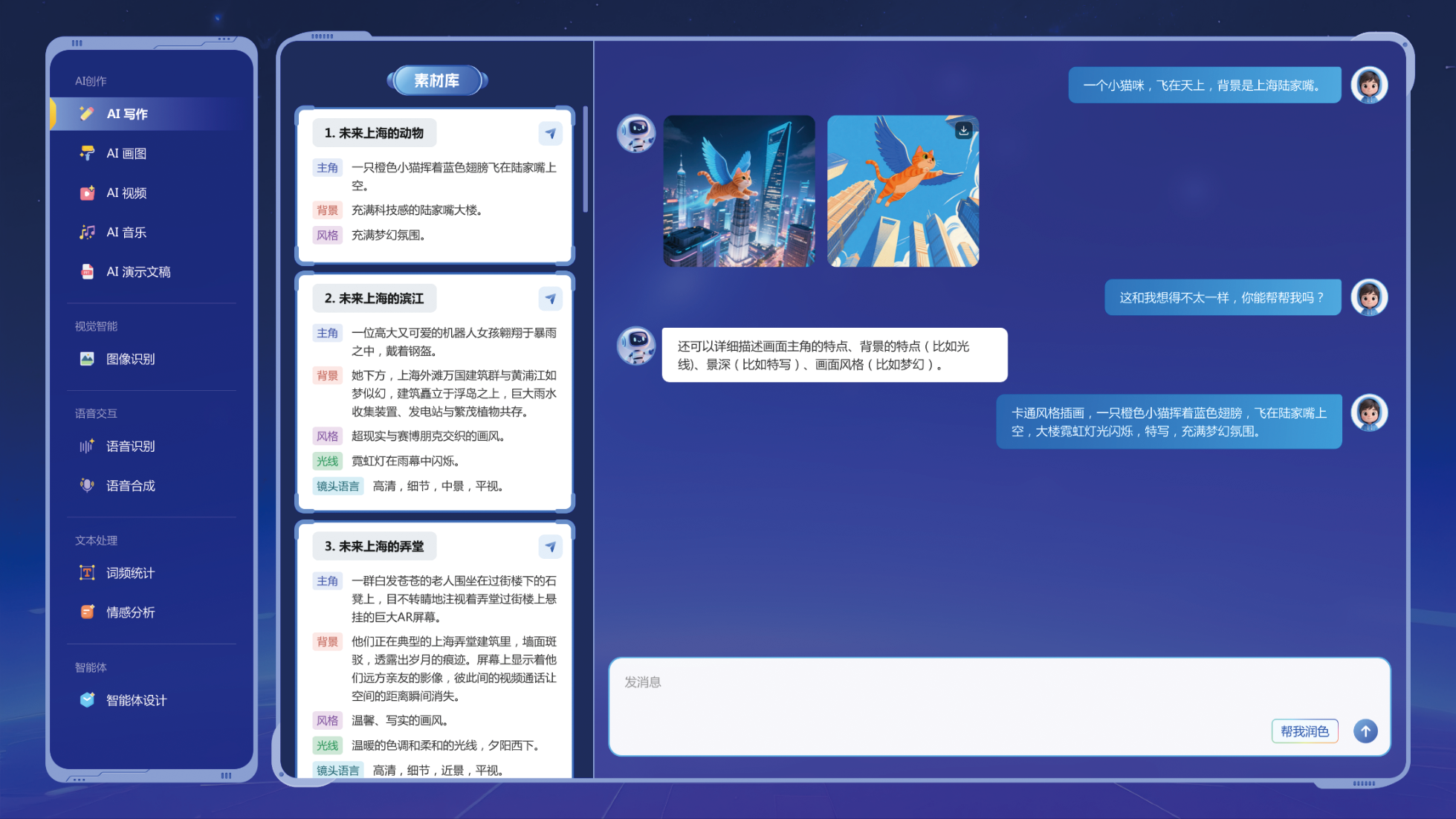Open 语音识别 label in sidebar
The height and width of the screenshot is (819, 1456).
[131, 446]
